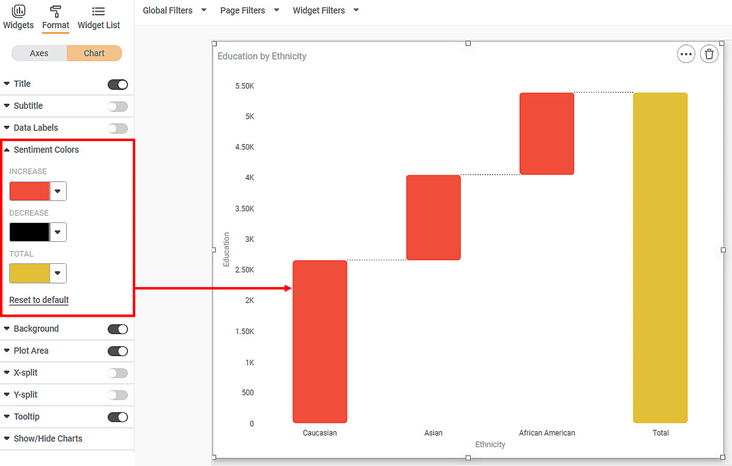The height and width of the screenshot is (466, 732).
Task: Select the Format paint roller icon
Action: [x=55, y=11]
